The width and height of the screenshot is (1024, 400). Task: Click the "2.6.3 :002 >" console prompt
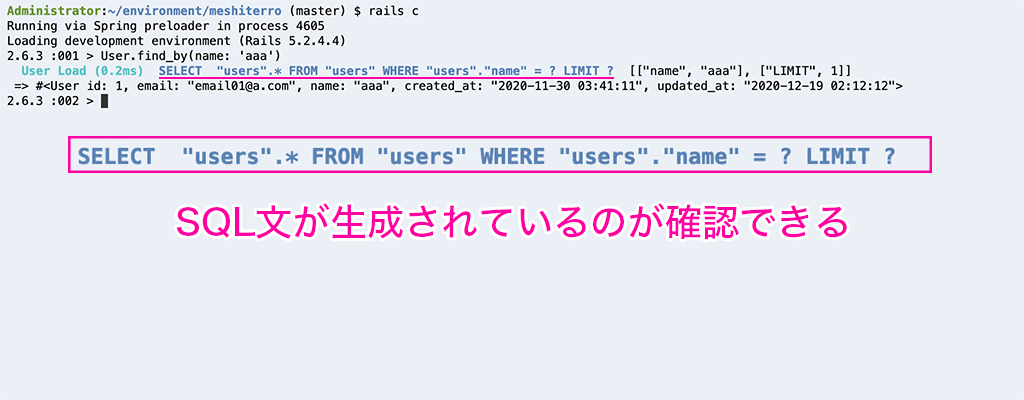pos(48,102)
